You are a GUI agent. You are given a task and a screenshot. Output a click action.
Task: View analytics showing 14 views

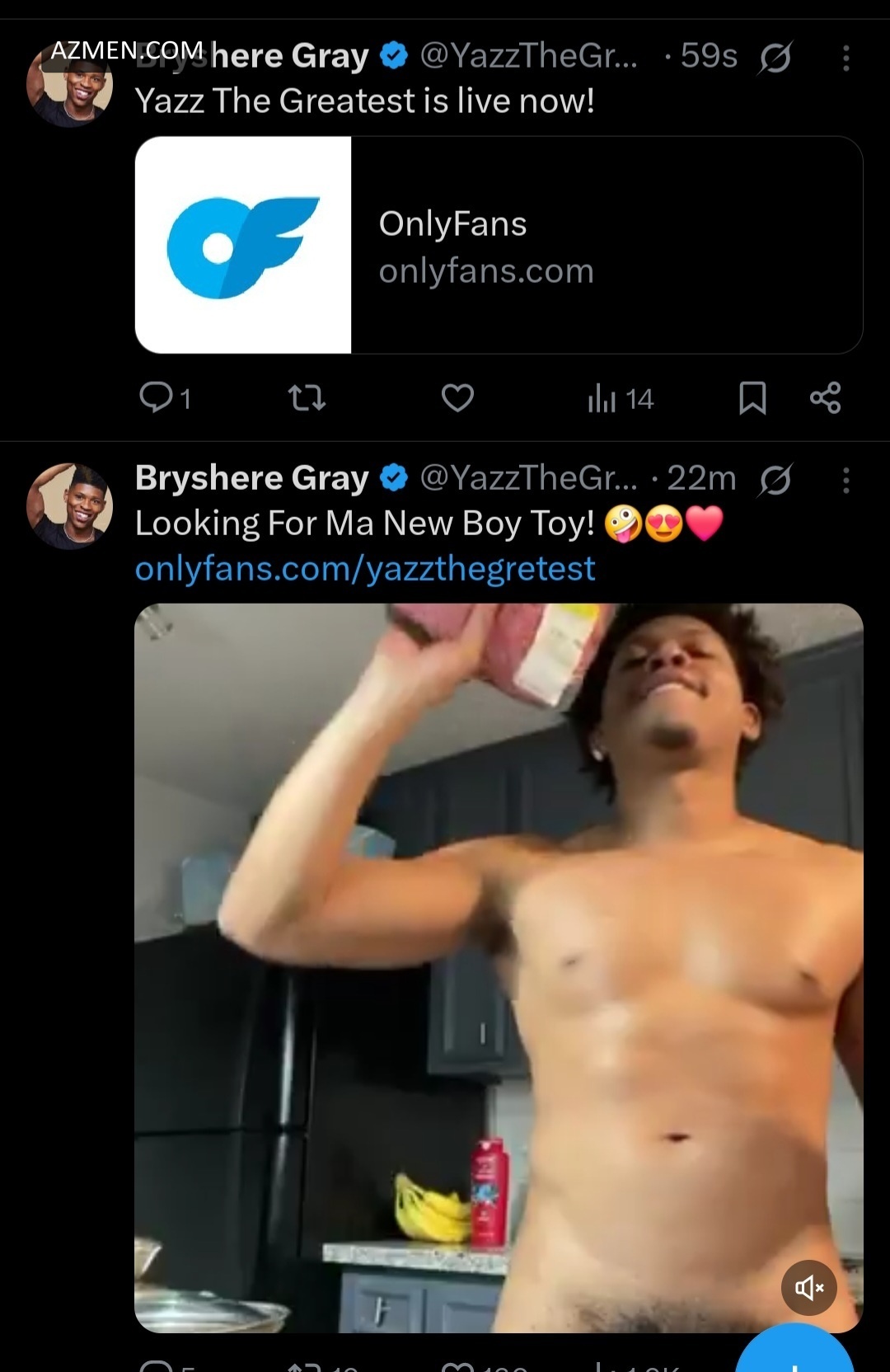[620, 399]
